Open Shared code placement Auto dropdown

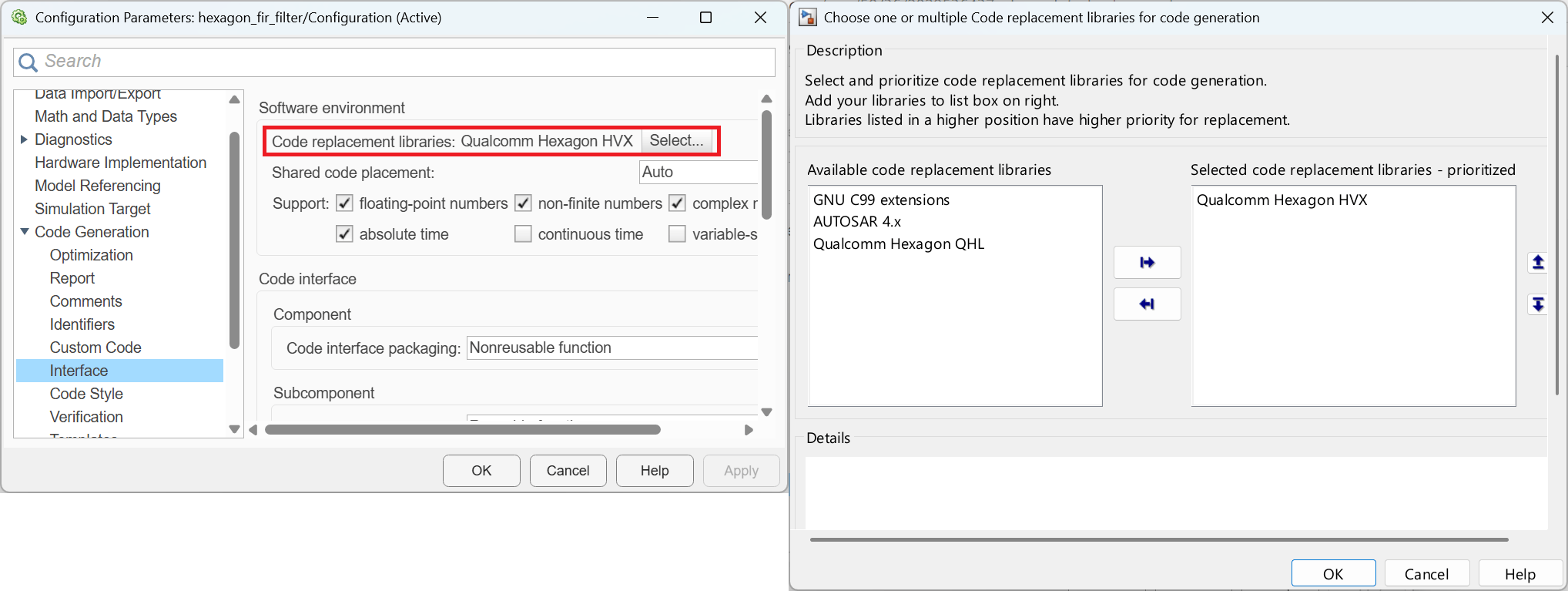click(x=699, y=172)
